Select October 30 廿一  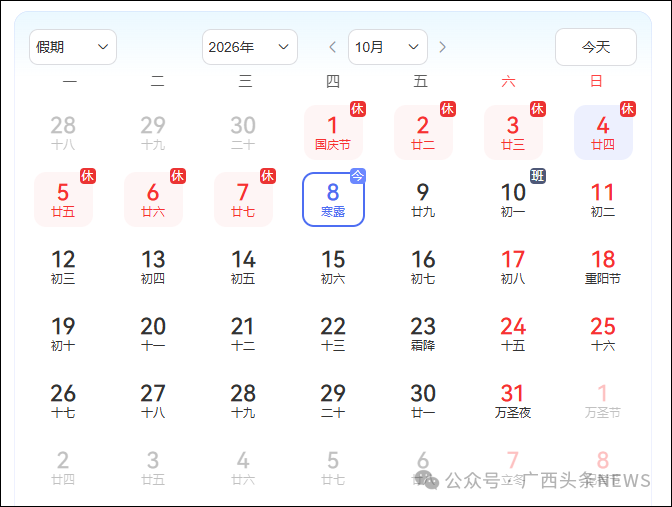pyautogui.click(x=423, y=400)
